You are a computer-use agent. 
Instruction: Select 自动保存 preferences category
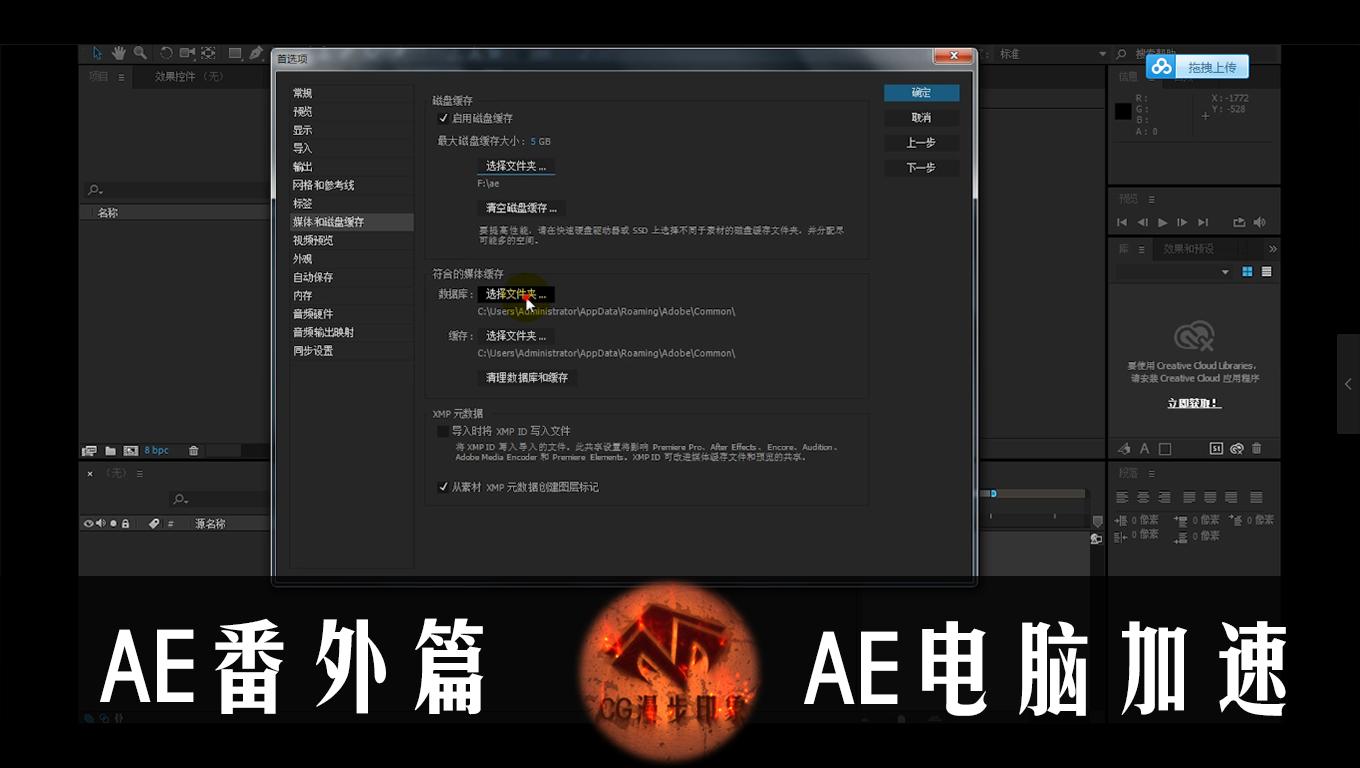tap(313, 277)
